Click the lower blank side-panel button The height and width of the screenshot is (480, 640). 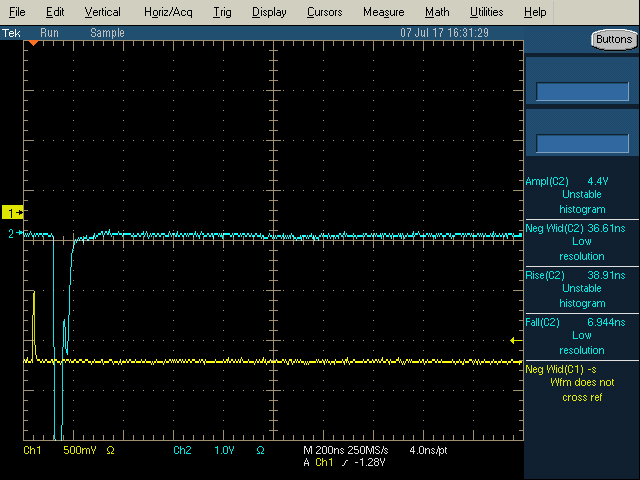[x=582, y=143]
